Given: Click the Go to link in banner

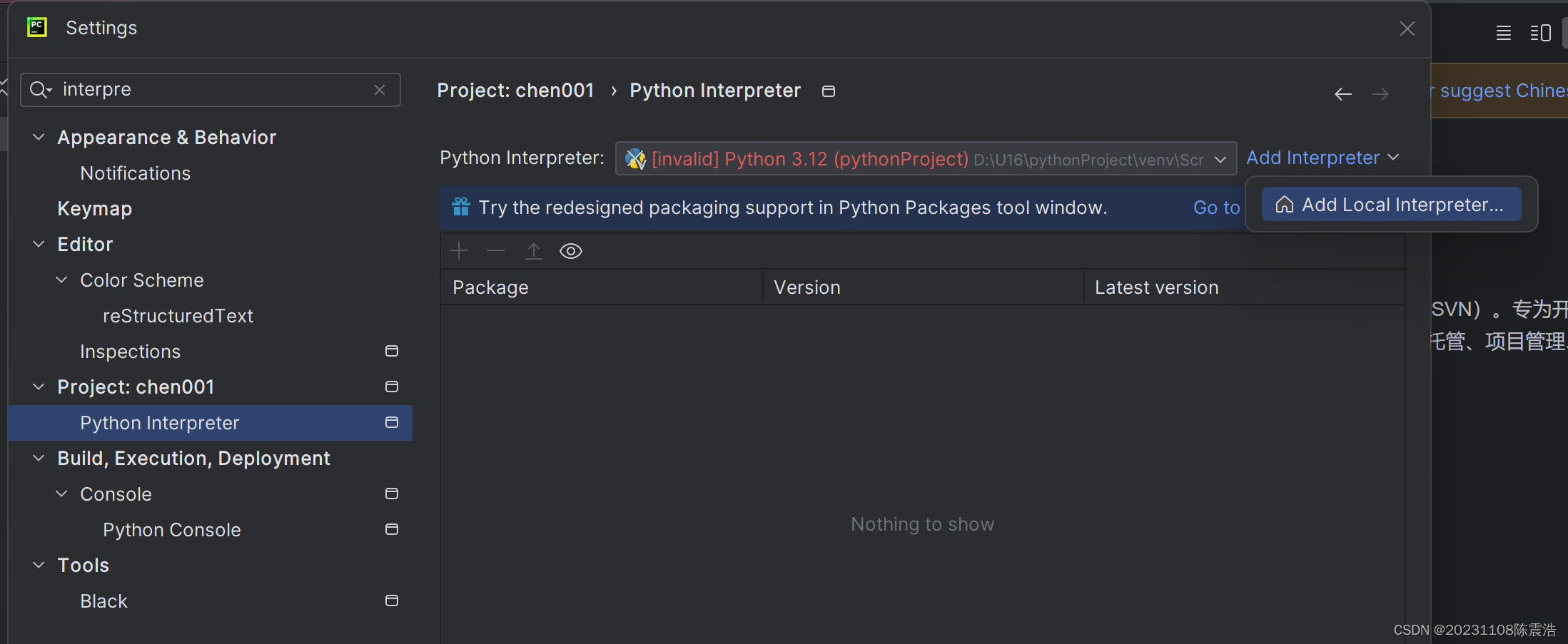Looking at the screenshot, I should tap(1216, 208).
